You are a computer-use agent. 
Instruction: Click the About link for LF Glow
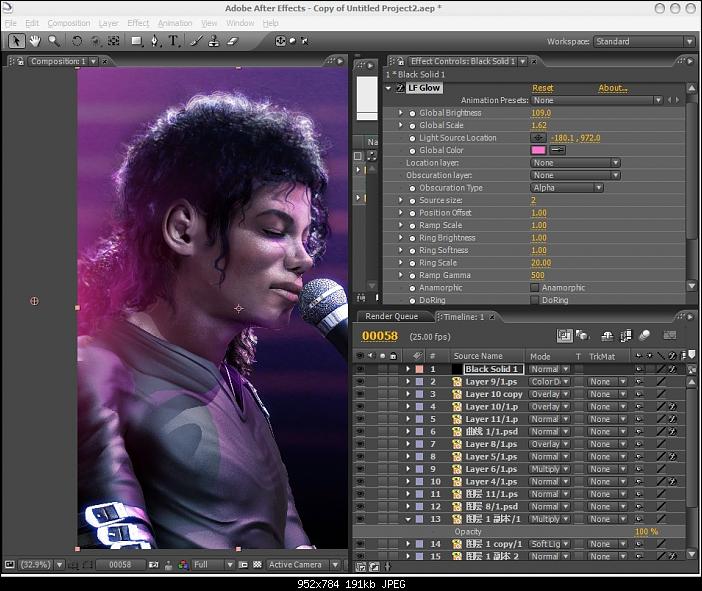(x=613, y=88)
